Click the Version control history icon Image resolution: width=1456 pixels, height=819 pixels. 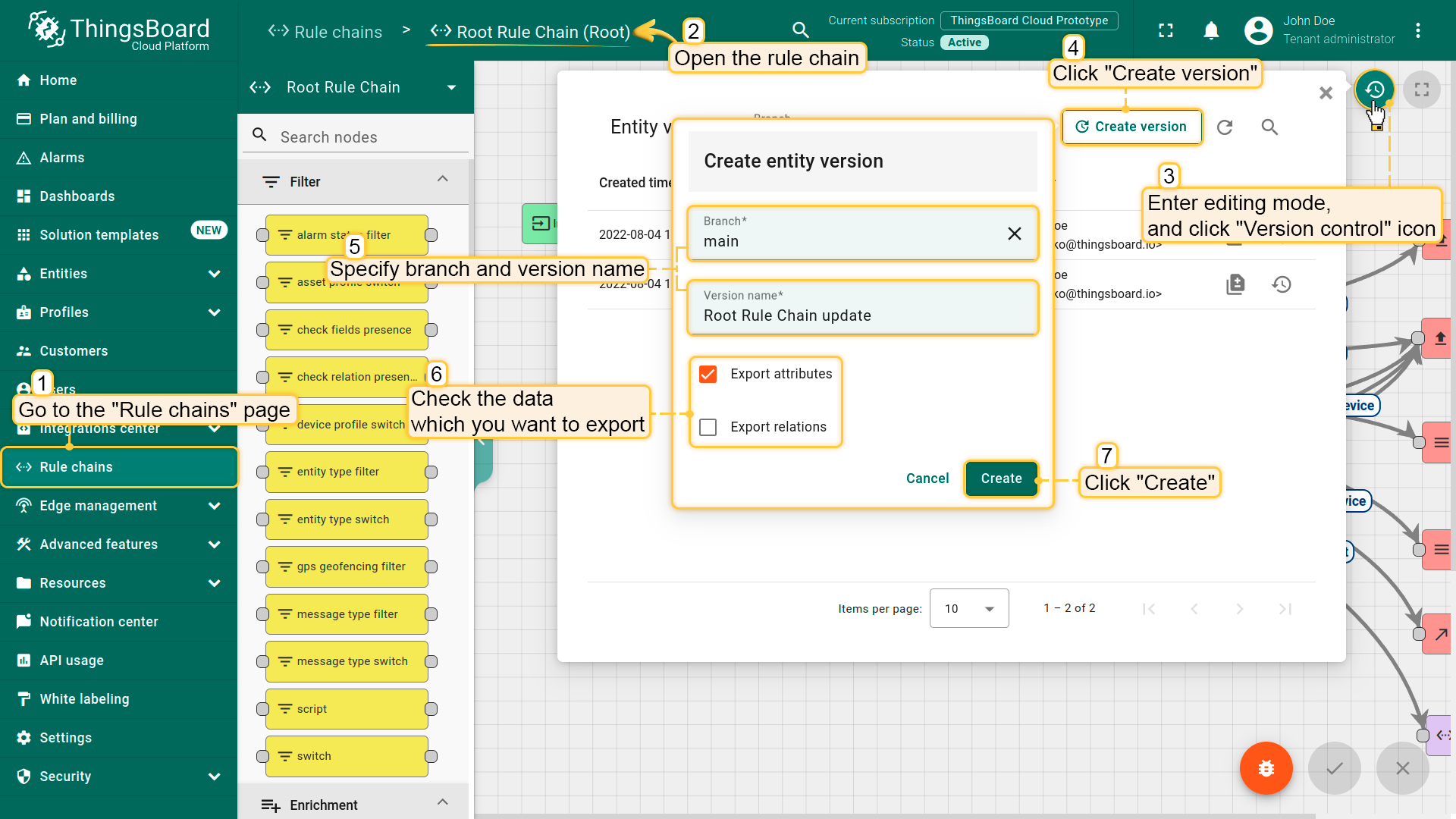pos(1374,90)
